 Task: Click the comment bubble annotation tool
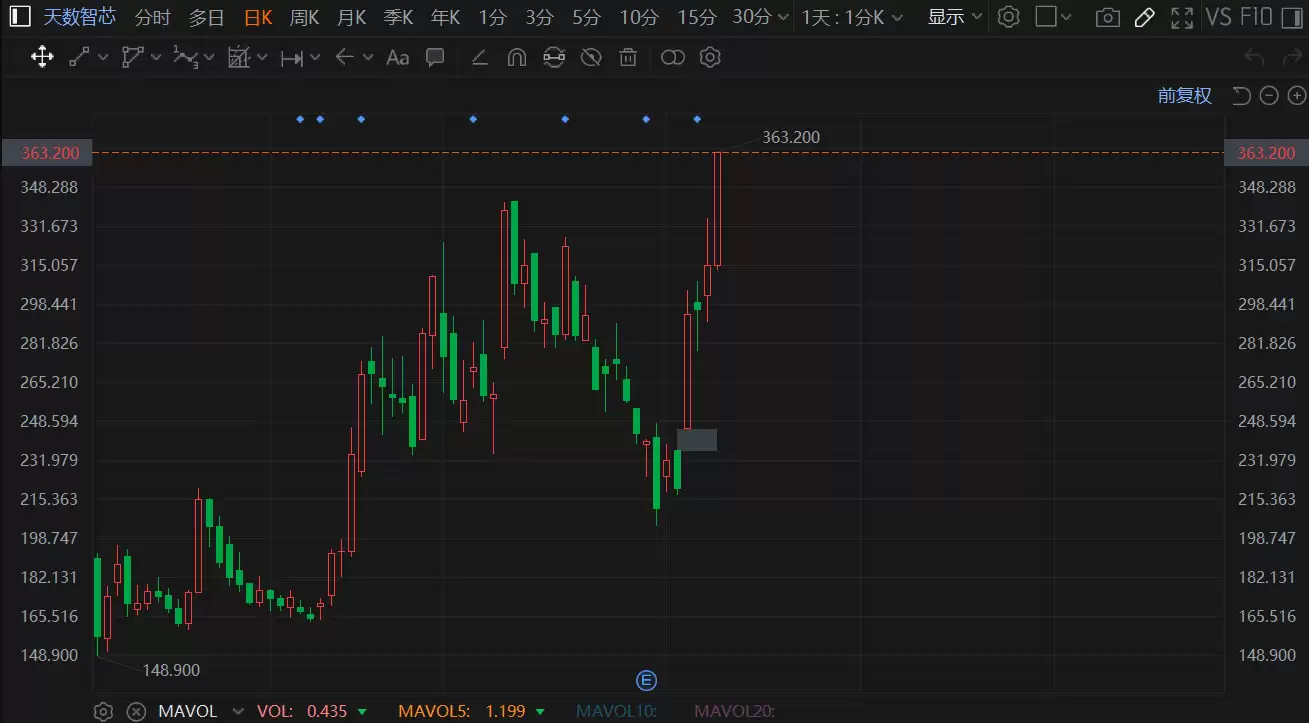pos(435,57)
